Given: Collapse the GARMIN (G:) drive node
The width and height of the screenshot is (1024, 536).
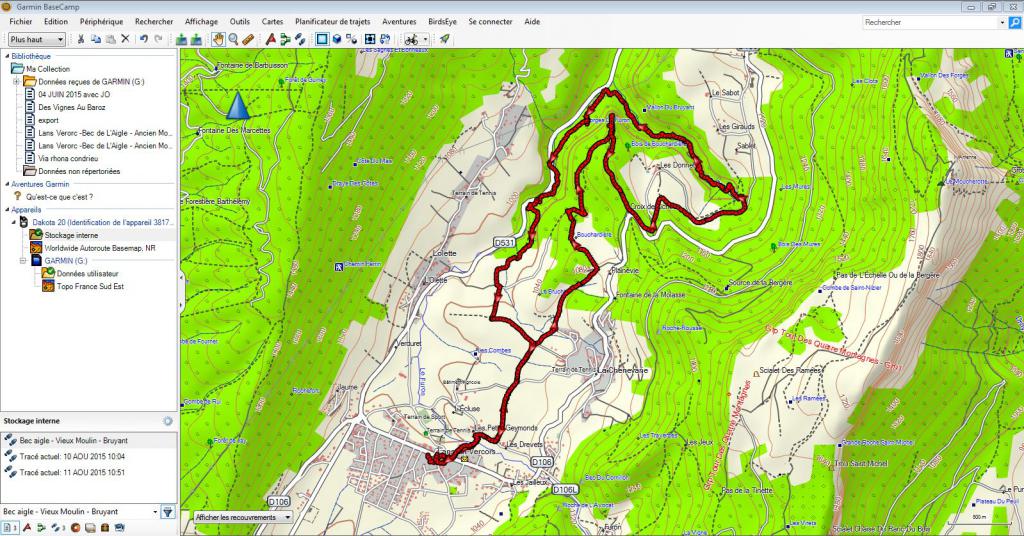Looking at the screenshot, I should [x=23, y=260].
